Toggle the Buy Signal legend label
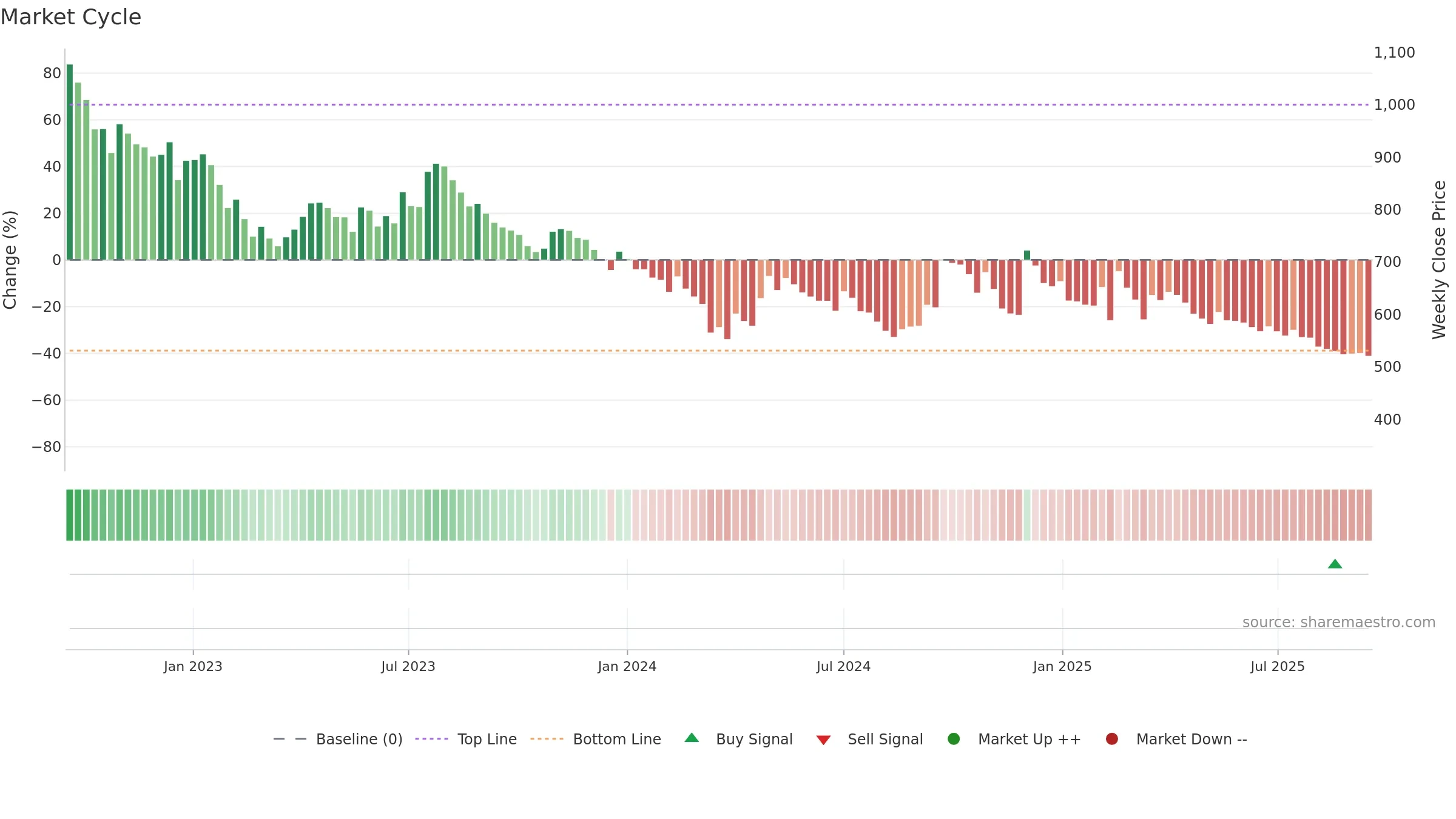This screenshot has width=1456, height=819. 754,740
